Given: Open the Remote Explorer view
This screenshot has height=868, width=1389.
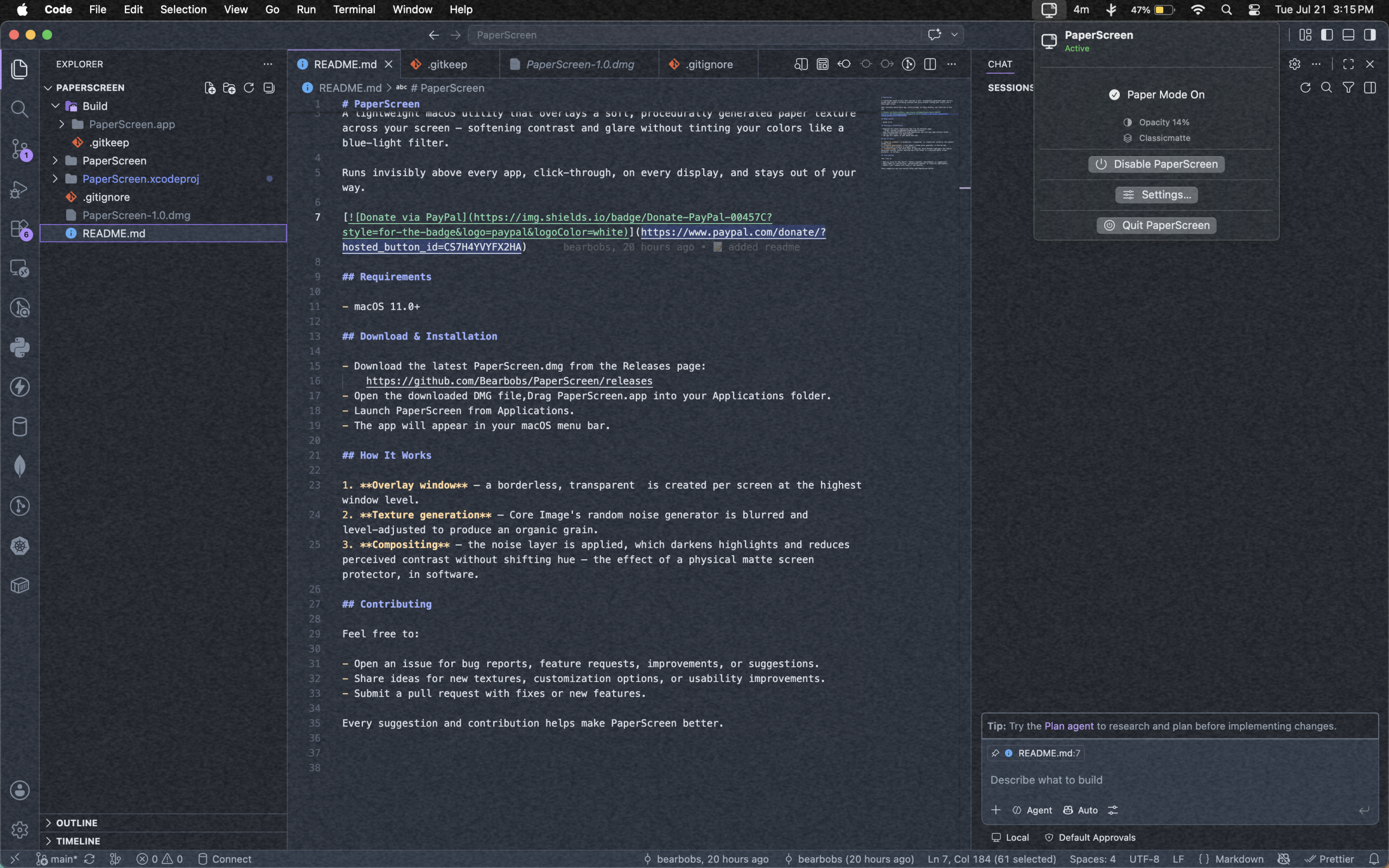Looking at the screenshot, I should [20, 268].
